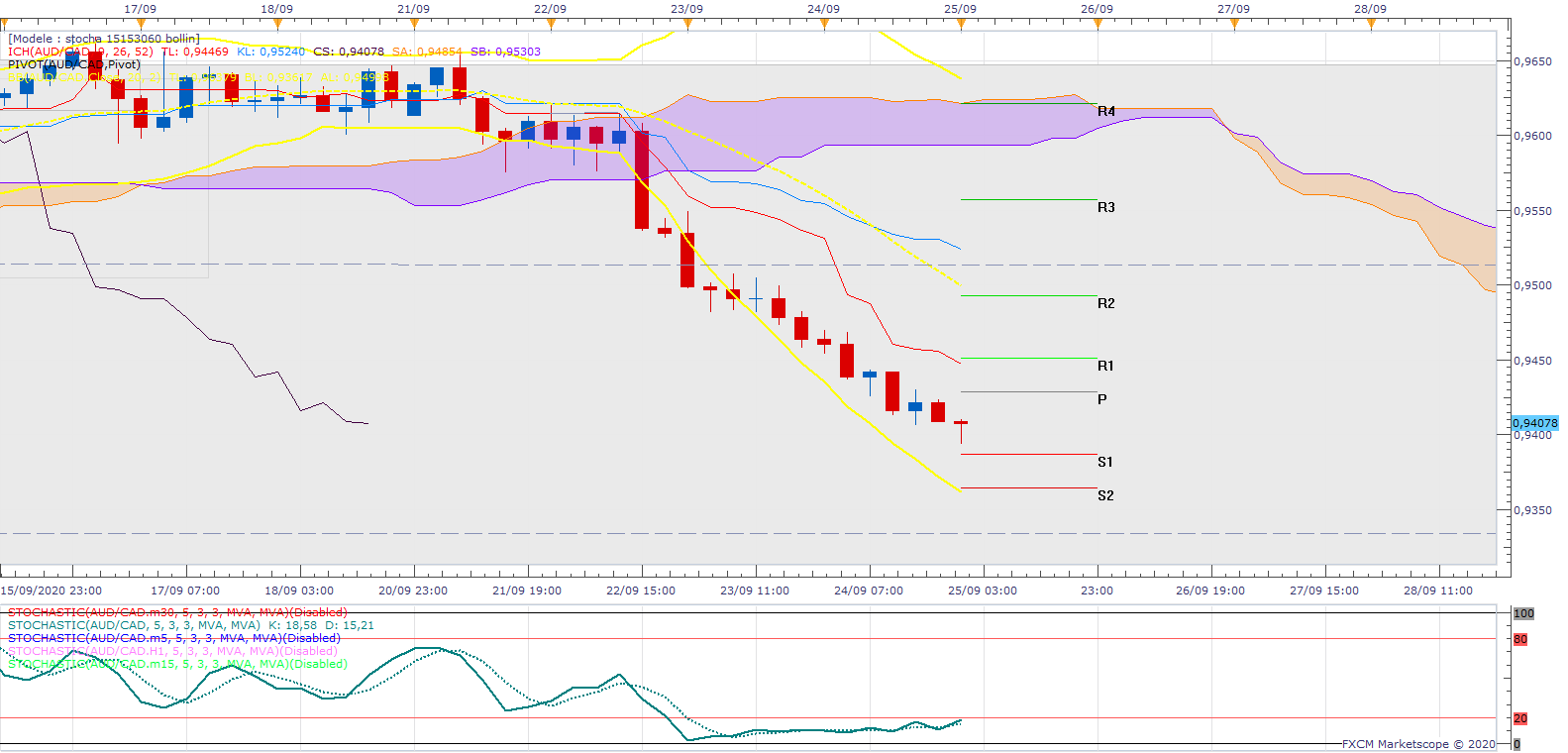Click the orange day marker under 26/09

[x=1098, y=25]
